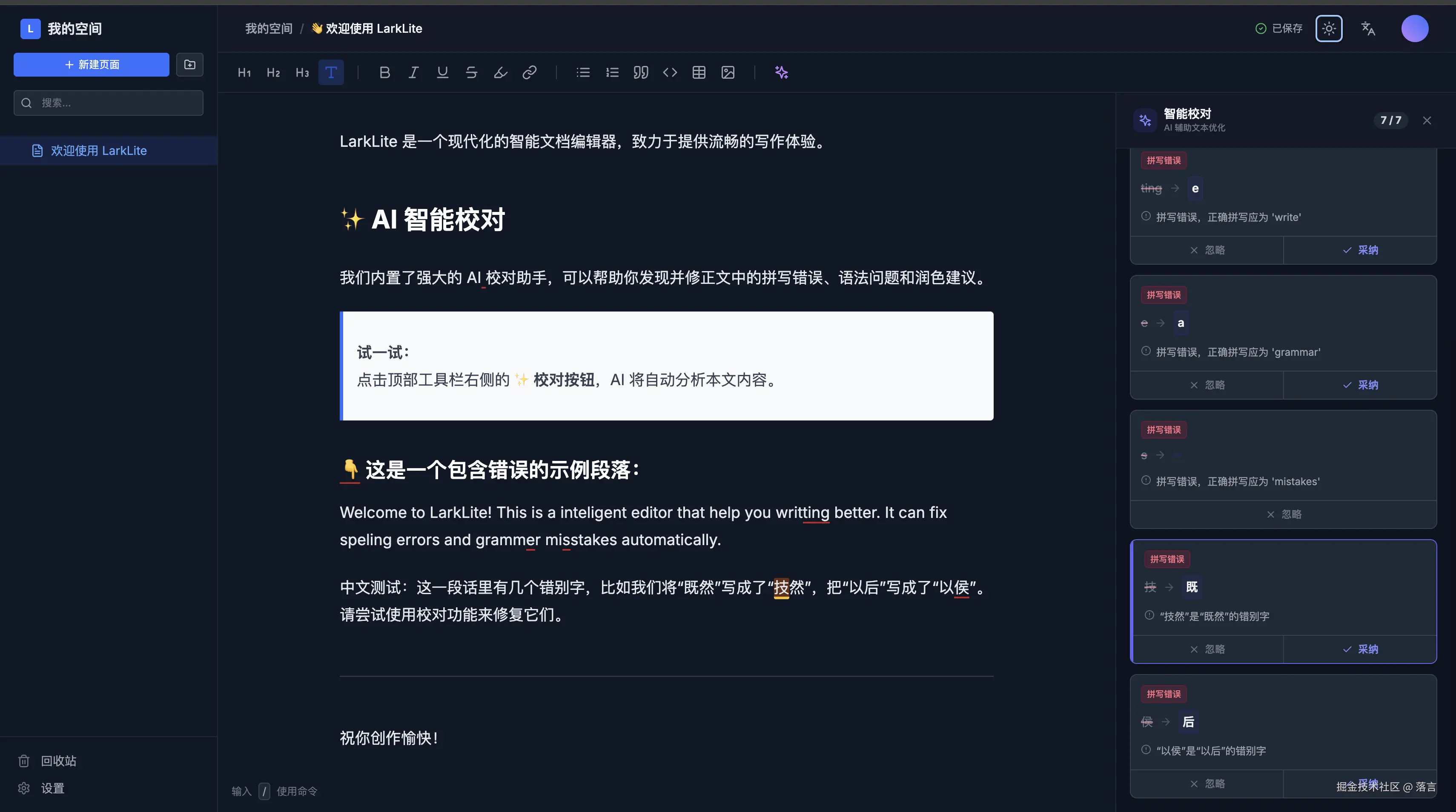1456x812 pixels.
Task: Apply strikethrough formatting
Action: click(x=471, y=72)
